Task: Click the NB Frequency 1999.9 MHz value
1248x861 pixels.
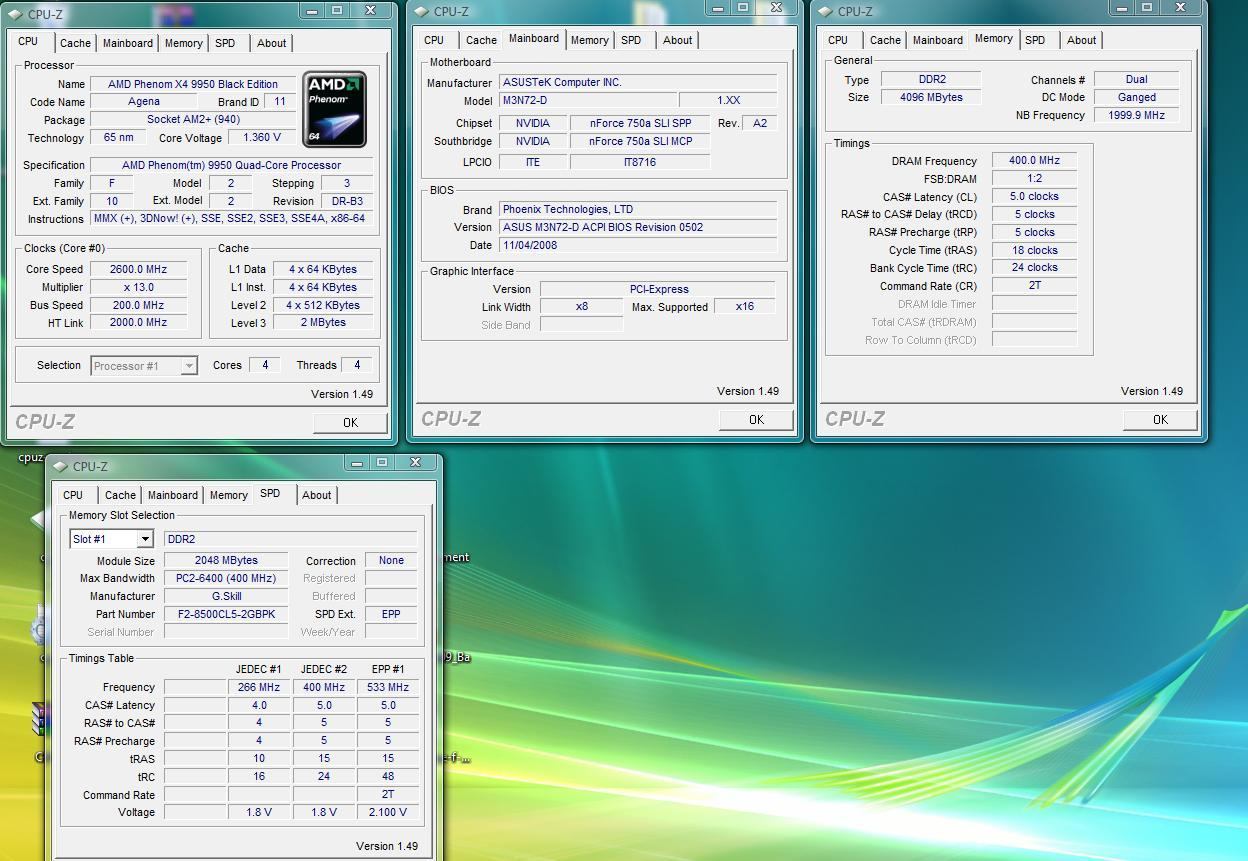Action: tap(1136, 115)
